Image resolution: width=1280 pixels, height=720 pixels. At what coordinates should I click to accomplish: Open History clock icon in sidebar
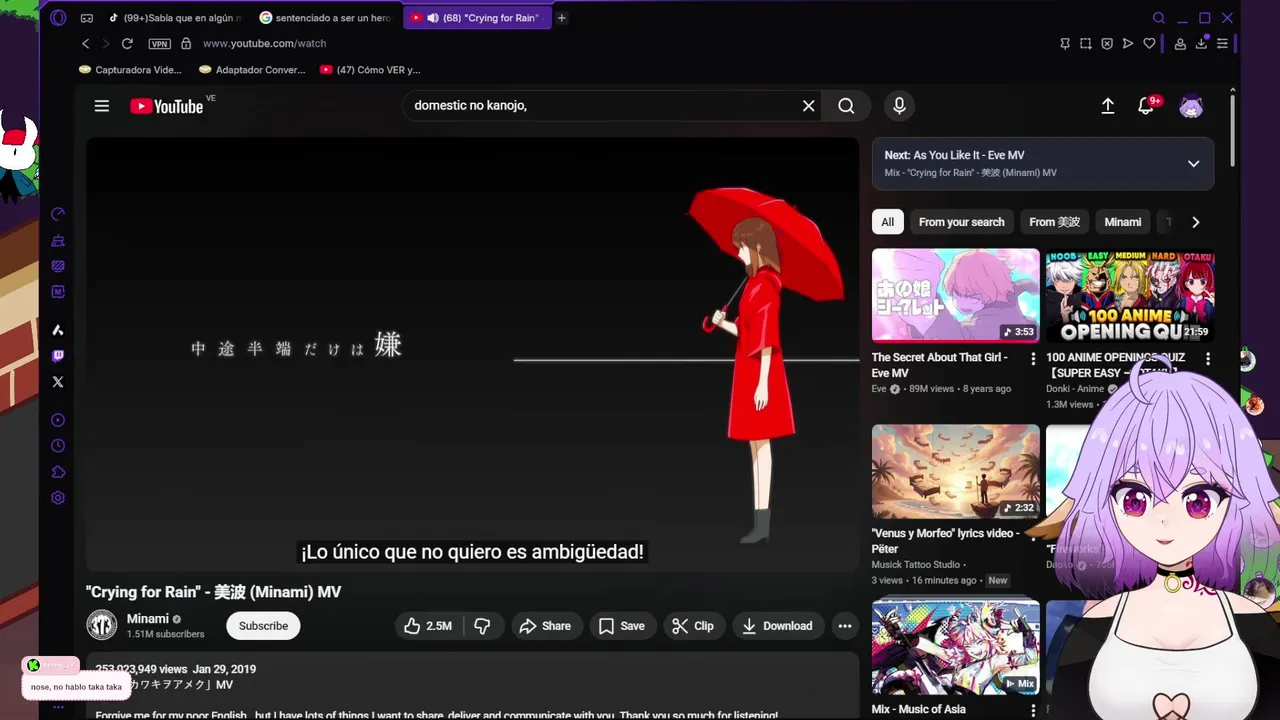(x=58, y=446)
